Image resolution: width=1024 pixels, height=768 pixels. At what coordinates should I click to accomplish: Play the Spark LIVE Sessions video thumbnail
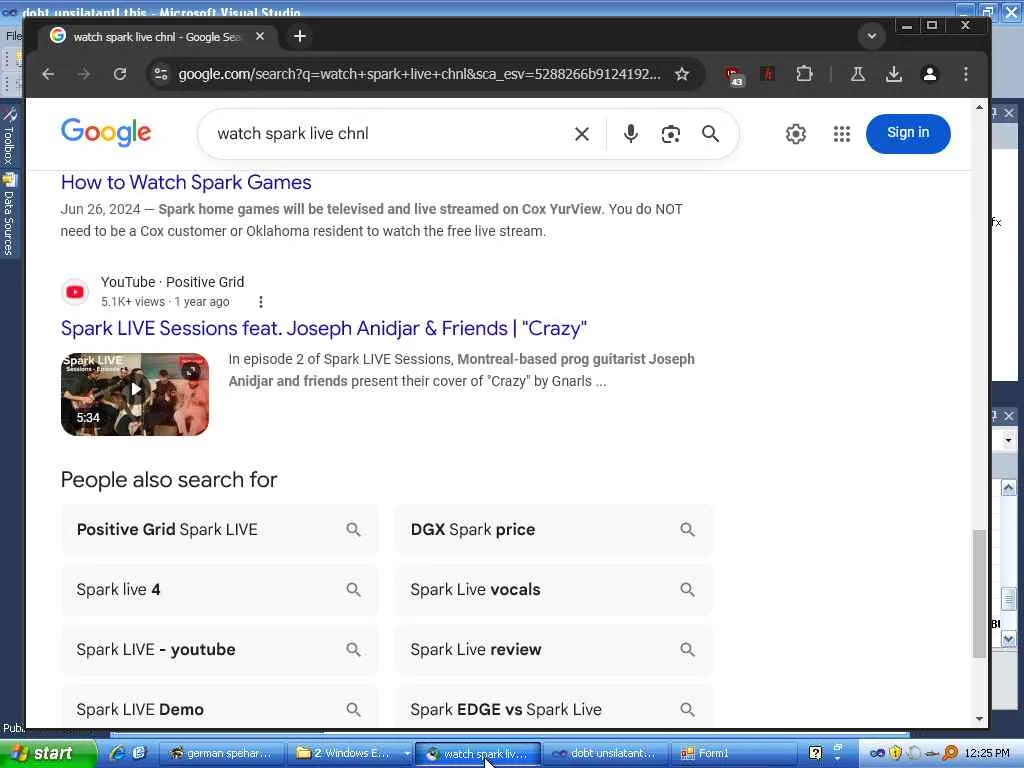pyautogui.click(x=135, y=394)
